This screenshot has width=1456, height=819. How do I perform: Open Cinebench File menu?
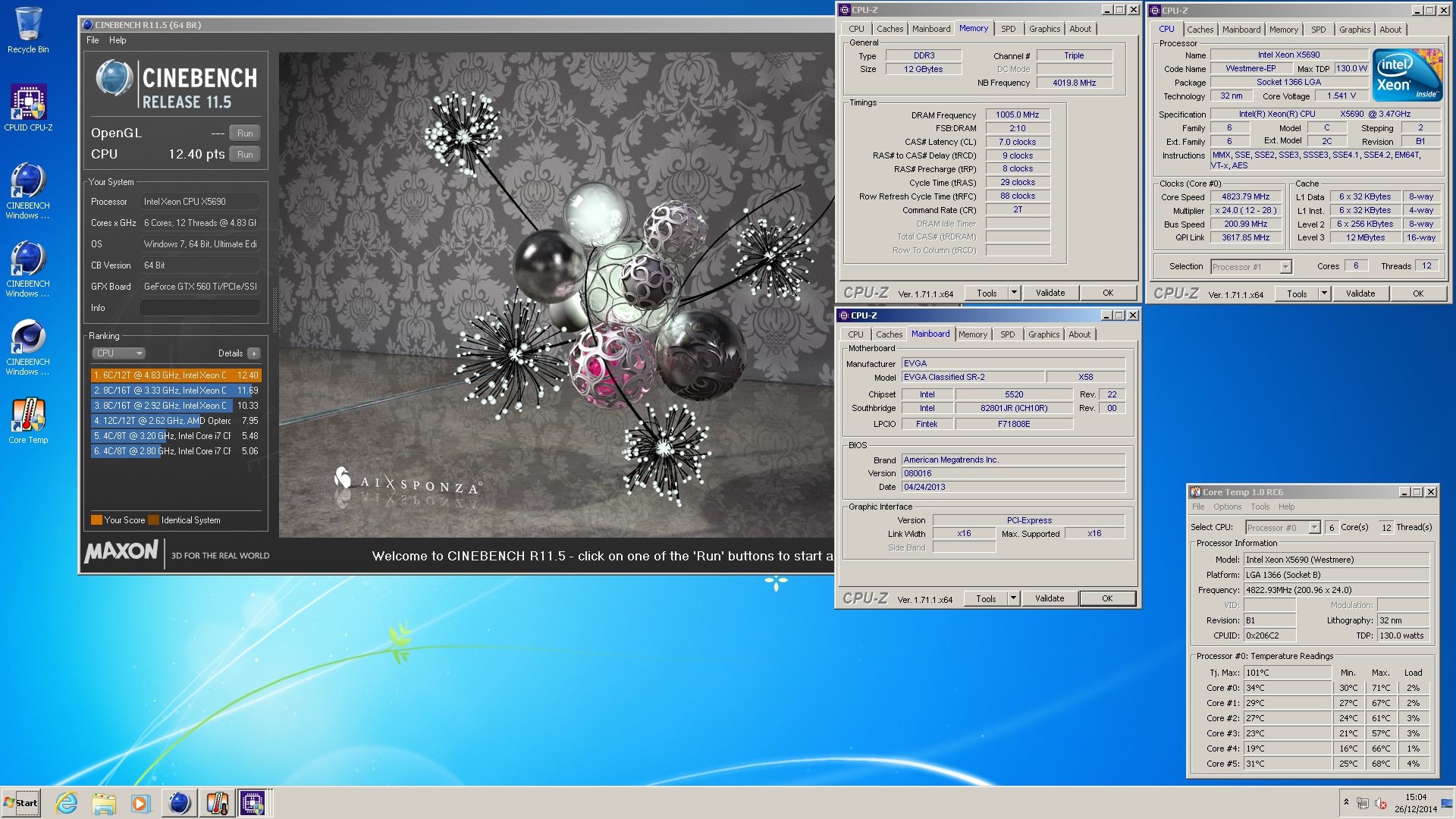click(93, 40)
